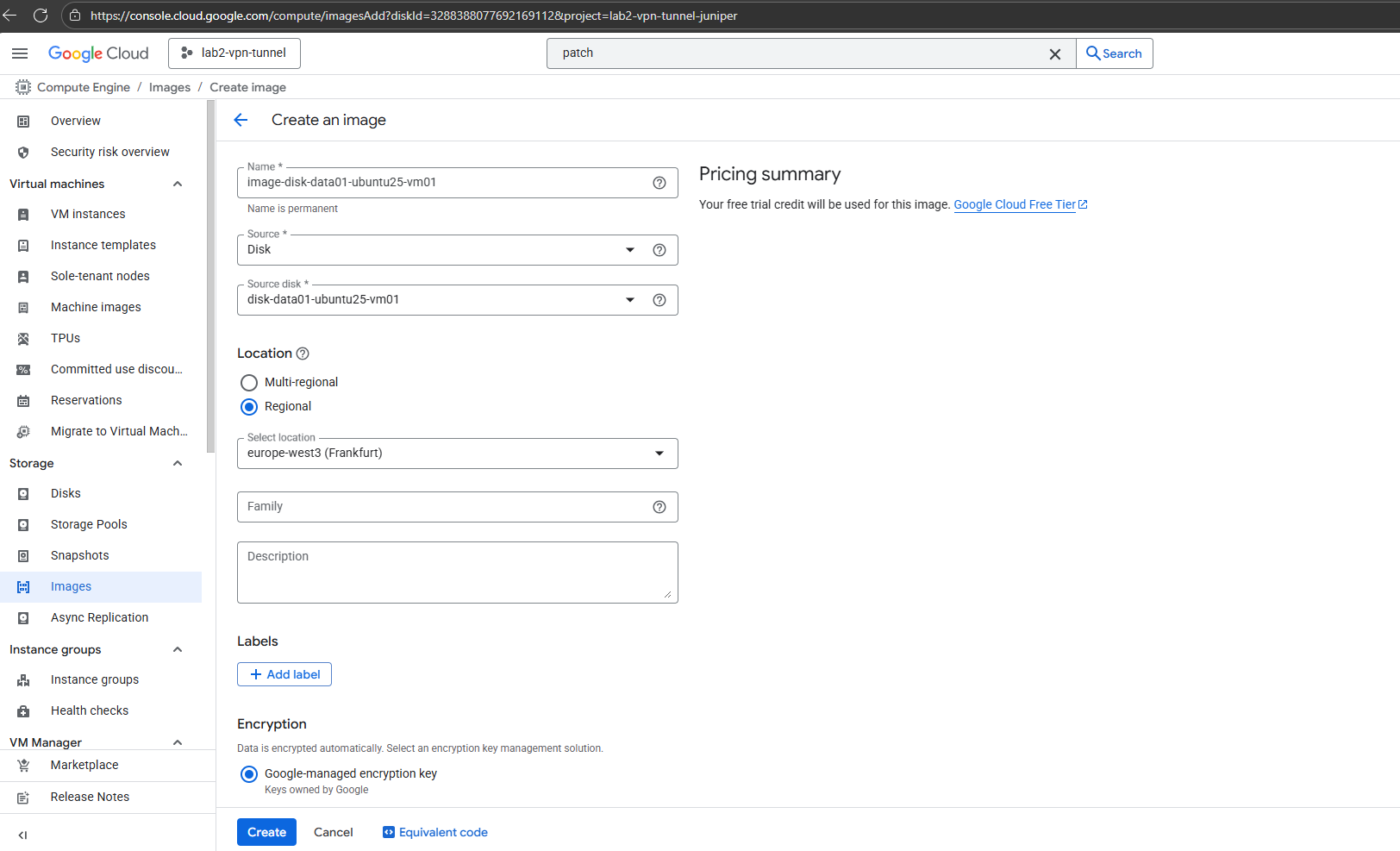Click the Cancel button
This screenshot has height=851, width=1400.
pos(334,832)
